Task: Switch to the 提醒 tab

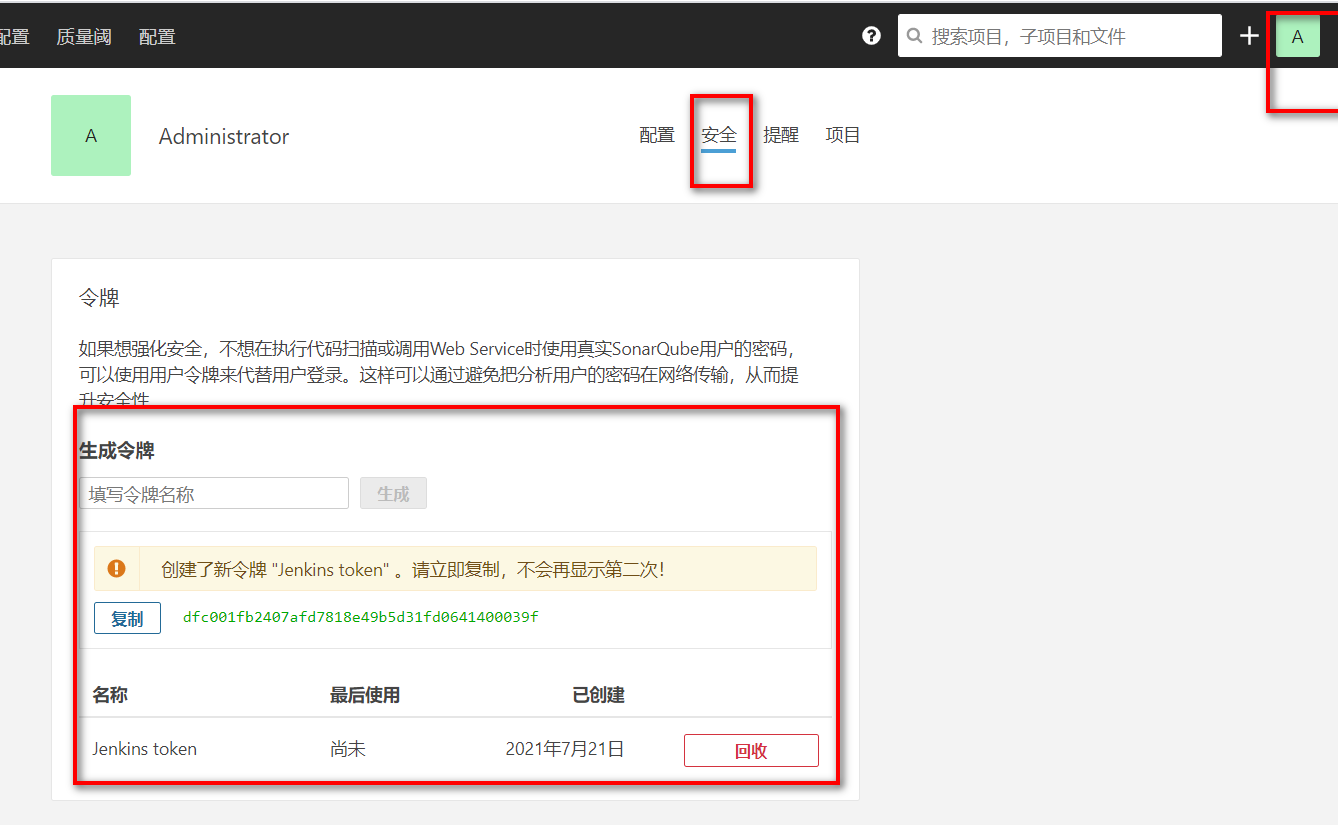Action: [781, 135]
